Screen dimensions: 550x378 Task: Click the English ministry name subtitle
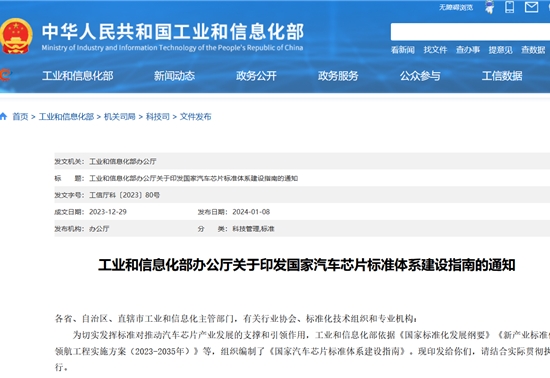click(x=172, y=48)
